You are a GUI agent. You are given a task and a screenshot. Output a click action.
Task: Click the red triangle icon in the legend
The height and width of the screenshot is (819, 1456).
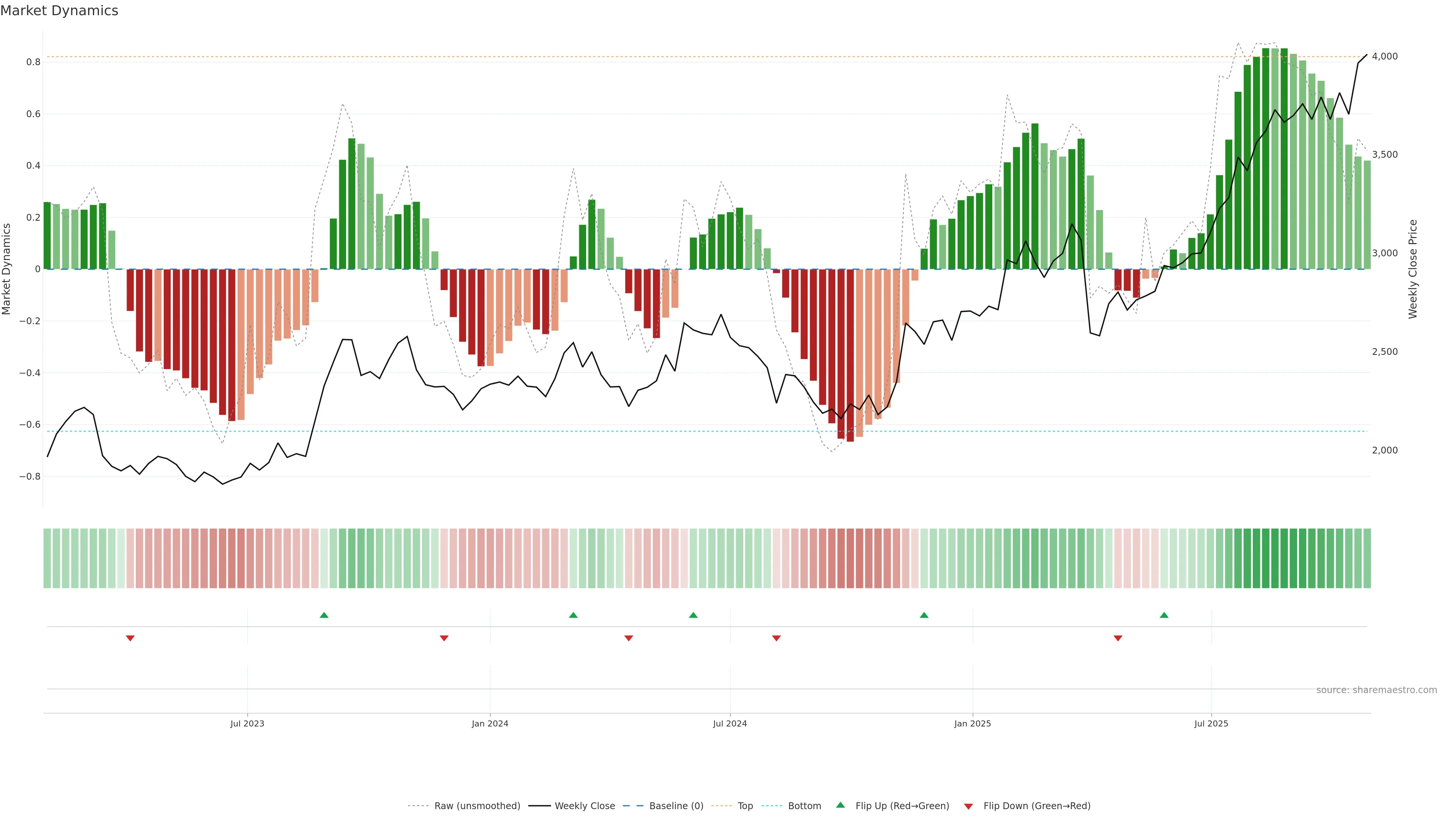pyautogui.click(x=968, y=806)
